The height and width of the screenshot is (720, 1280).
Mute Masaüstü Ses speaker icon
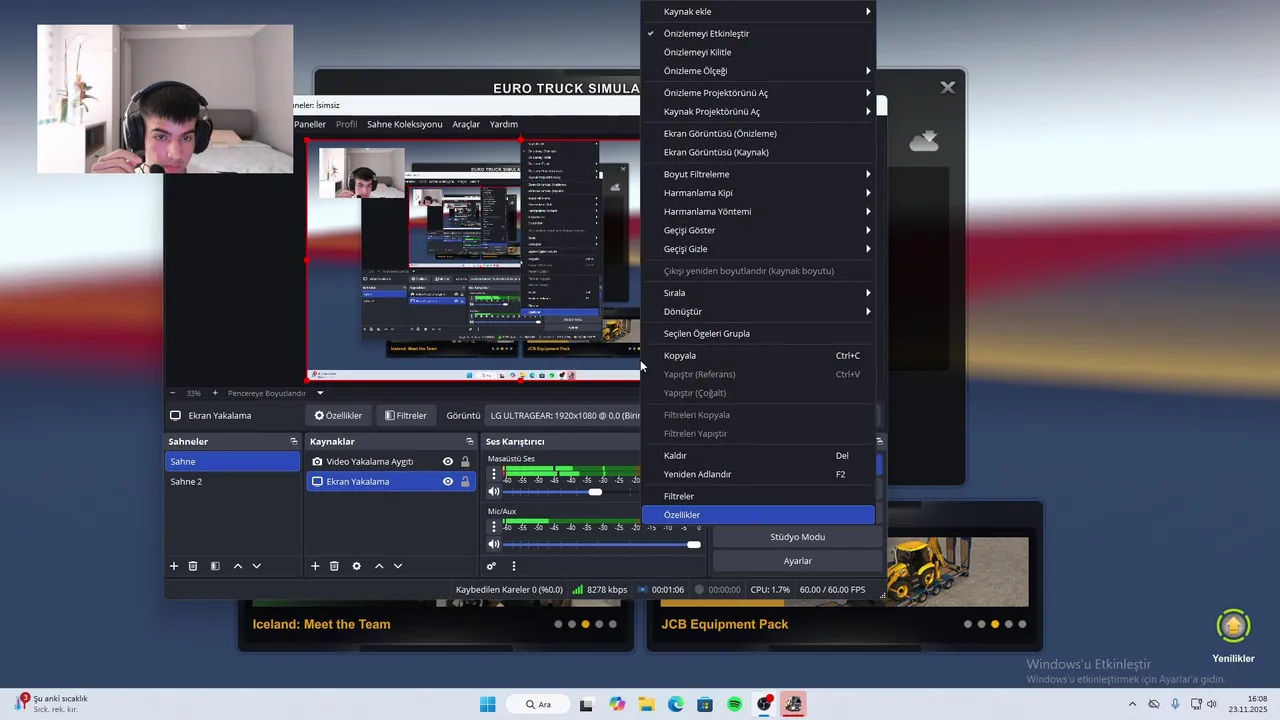[x=493, y=491]
